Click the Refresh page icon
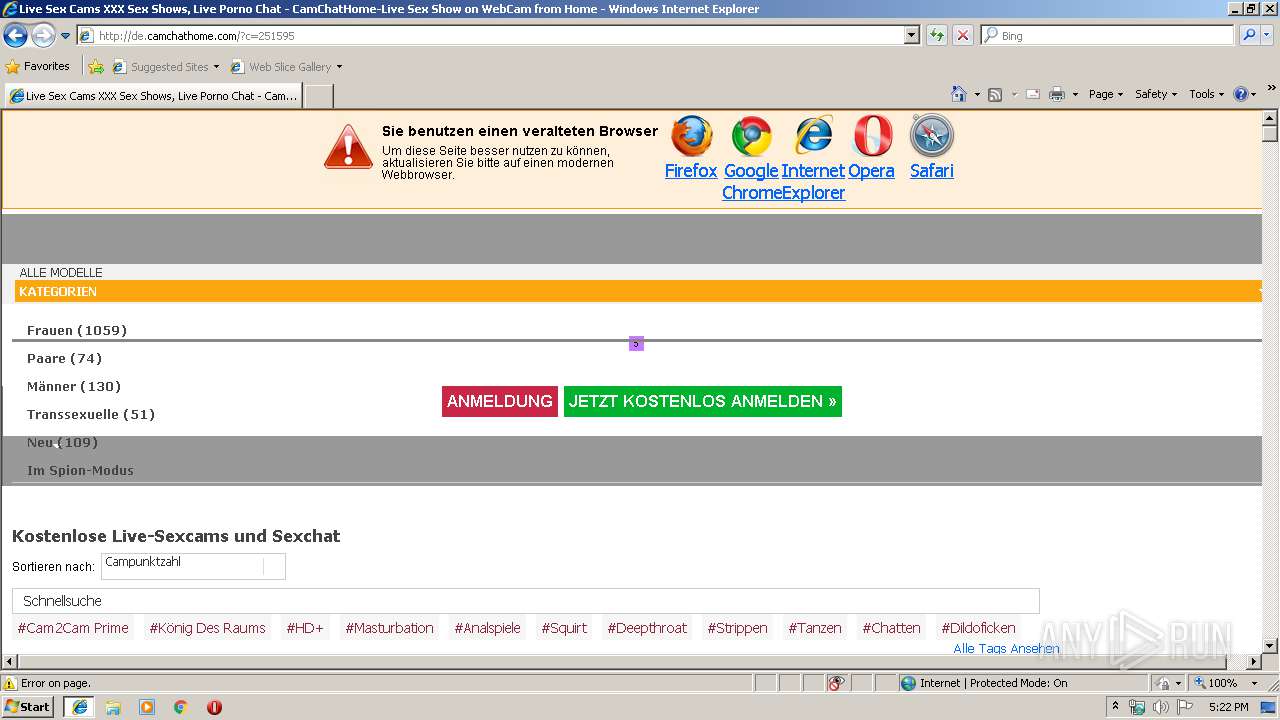The height and width of the screenshot is (720, 1280). tap(936, 35)
